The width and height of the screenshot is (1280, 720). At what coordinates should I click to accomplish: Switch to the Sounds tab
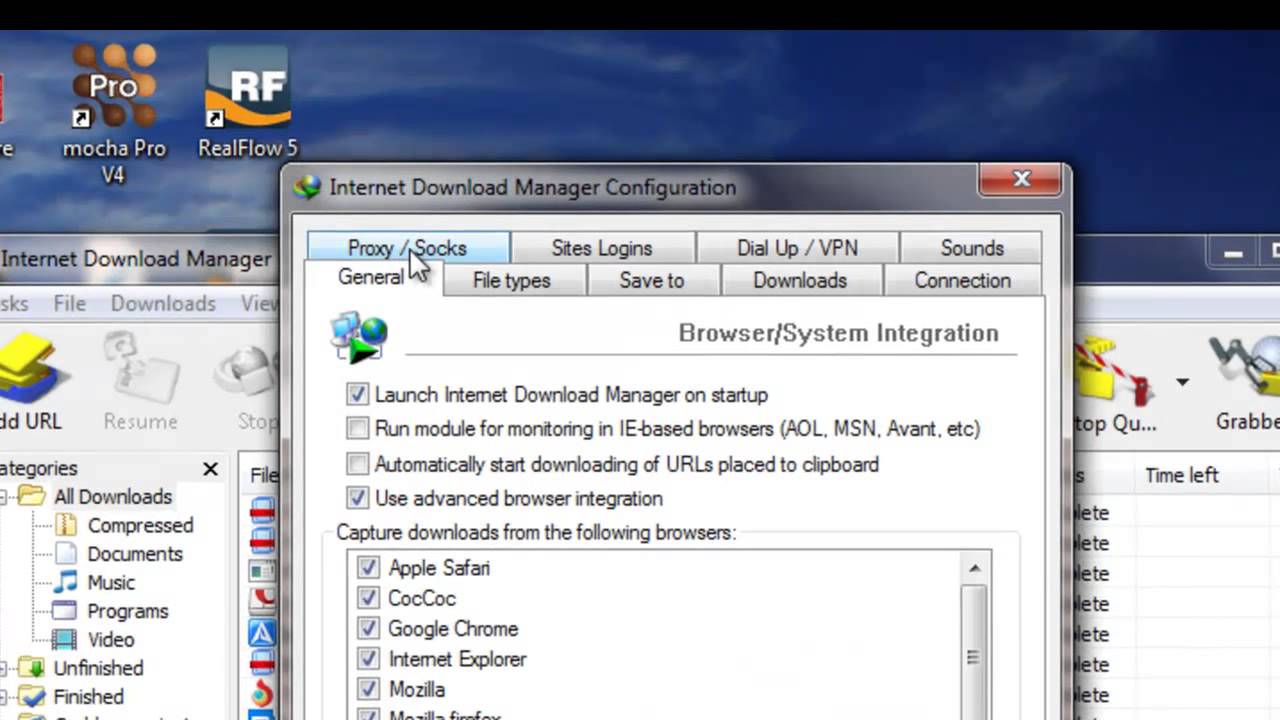click(972, 248)
